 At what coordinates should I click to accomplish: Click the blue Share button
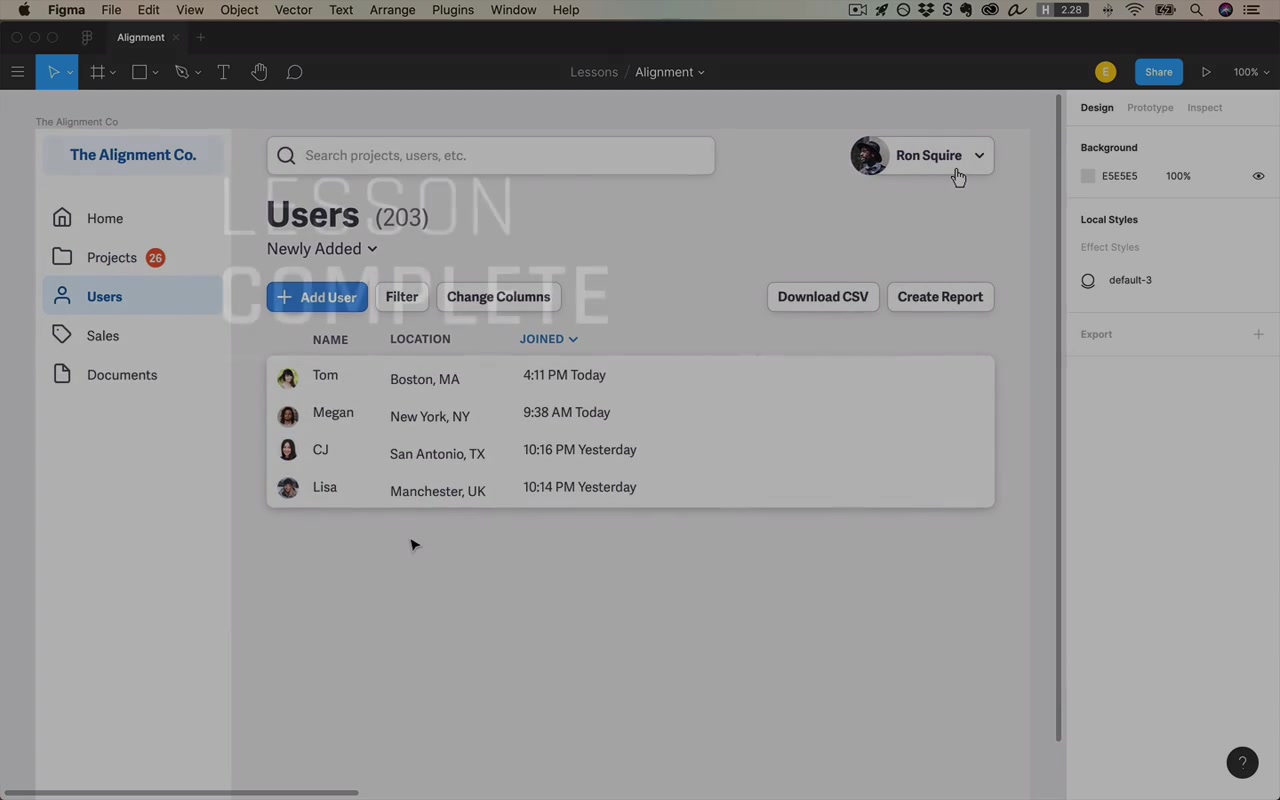coord(1159,72)
